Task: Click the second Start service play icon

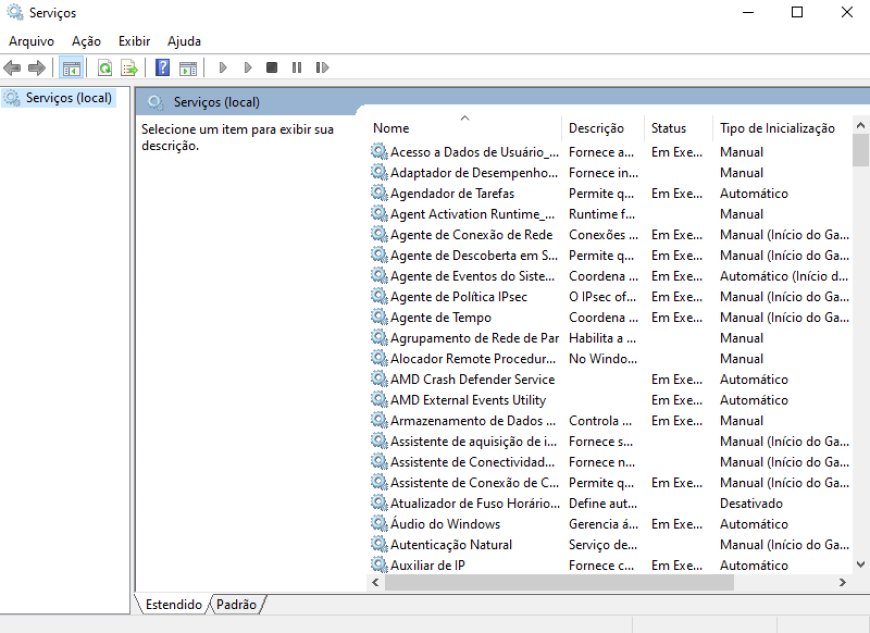Action: point(247,68)
